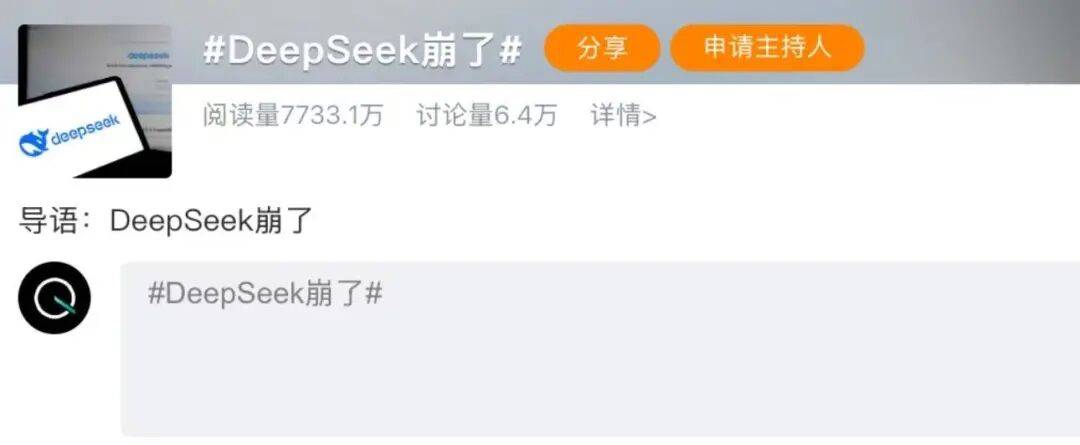Click the green clock hand in avatar
Screen dimensions: 1080x445
(65, 304)
